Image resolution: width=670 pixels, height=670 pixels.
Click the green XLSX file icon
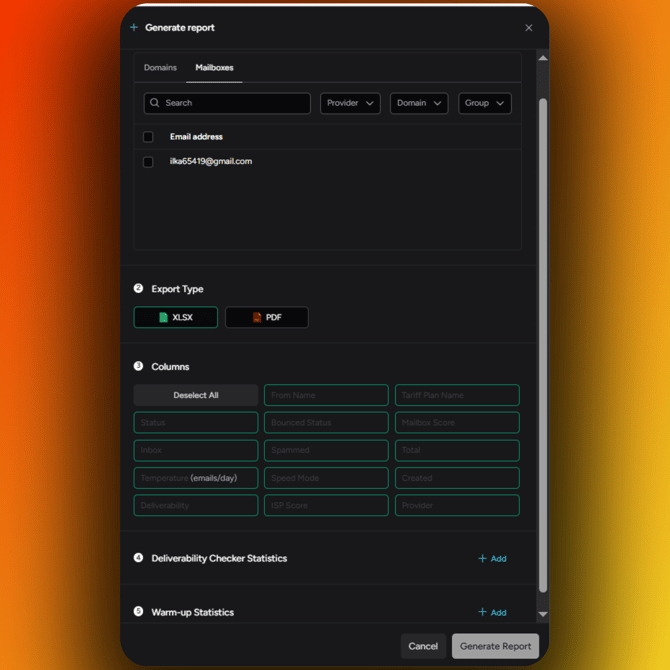[163, 317]
